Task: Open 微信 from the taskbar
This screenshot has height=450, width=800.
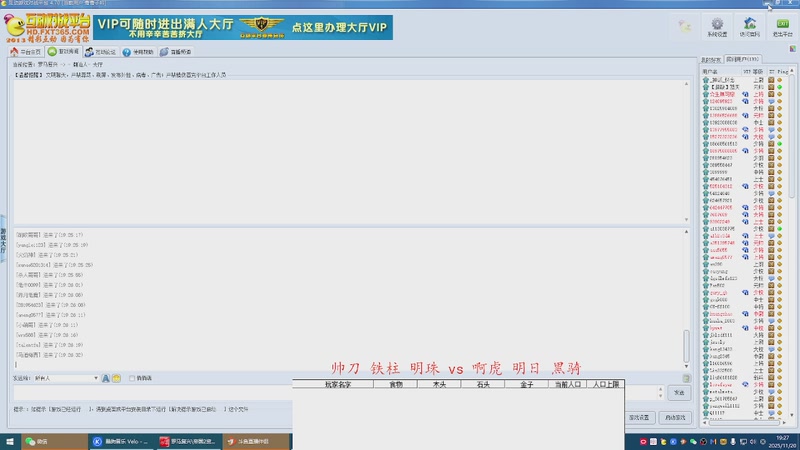Action: 54,441
